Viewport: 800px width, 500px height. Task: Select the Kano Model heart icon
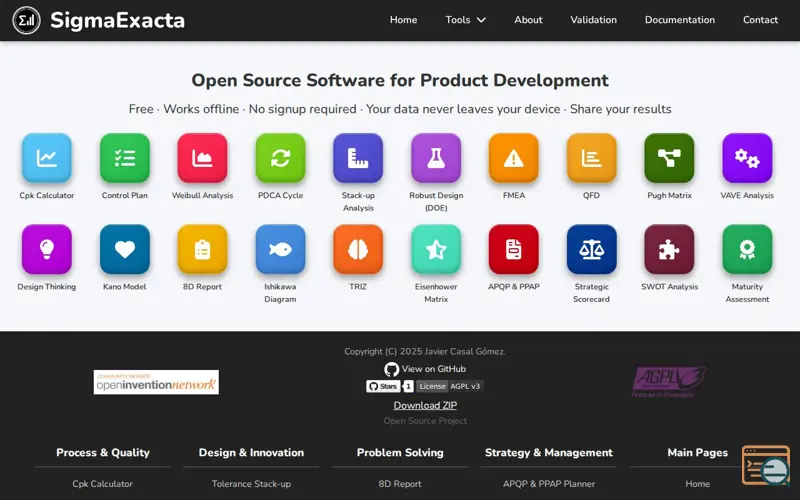click(124, 249)
